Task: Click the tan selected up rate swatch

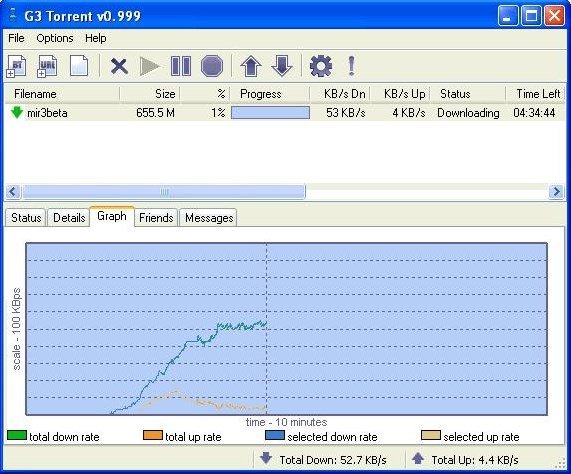Action: coord(431,435)
